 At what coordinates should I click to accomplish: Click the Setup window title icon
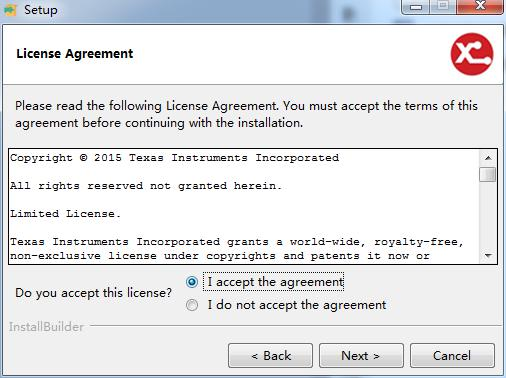pos(10,10)
